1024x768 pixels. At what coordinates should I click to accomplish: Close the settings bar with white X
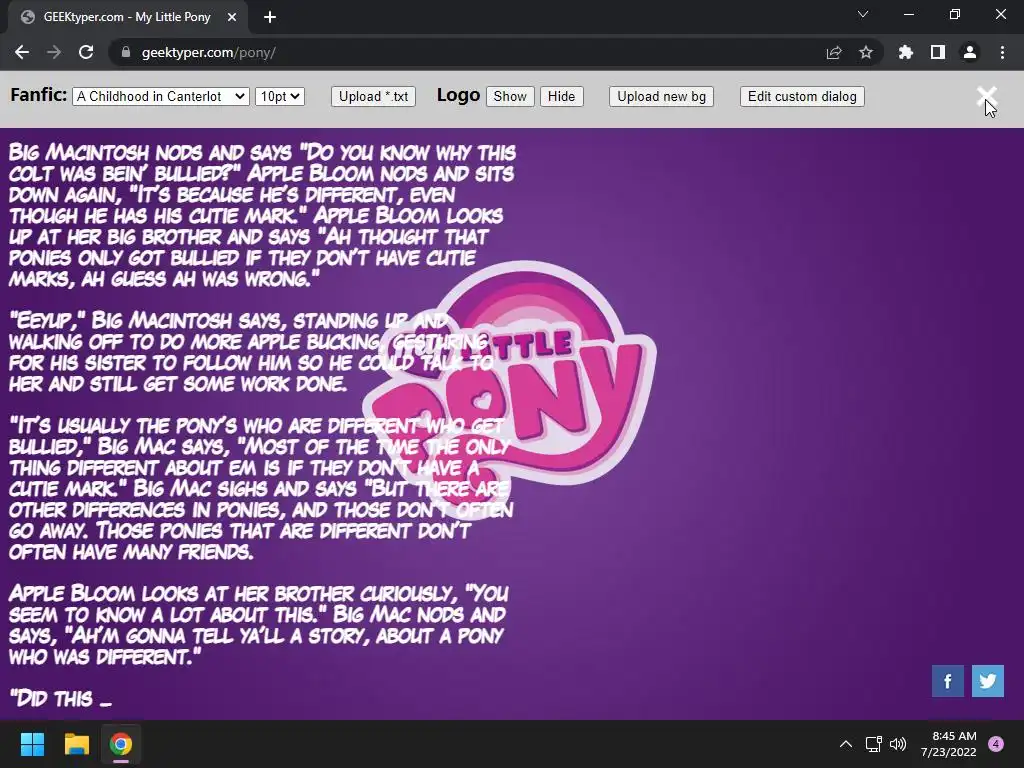pyautogui.click(x=986, y=97)
